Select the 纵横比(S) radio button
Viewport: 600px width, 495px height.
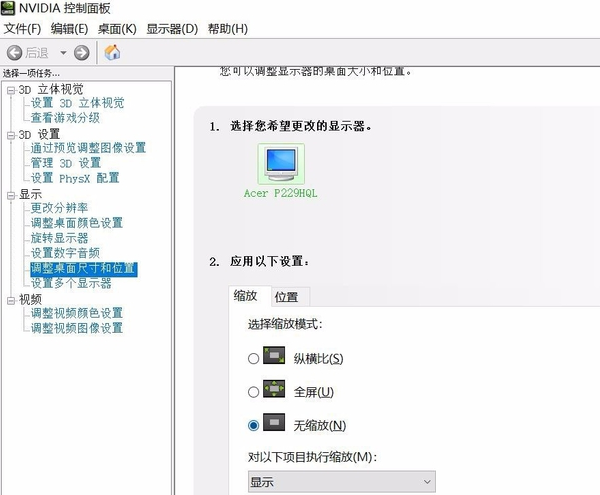253,359
